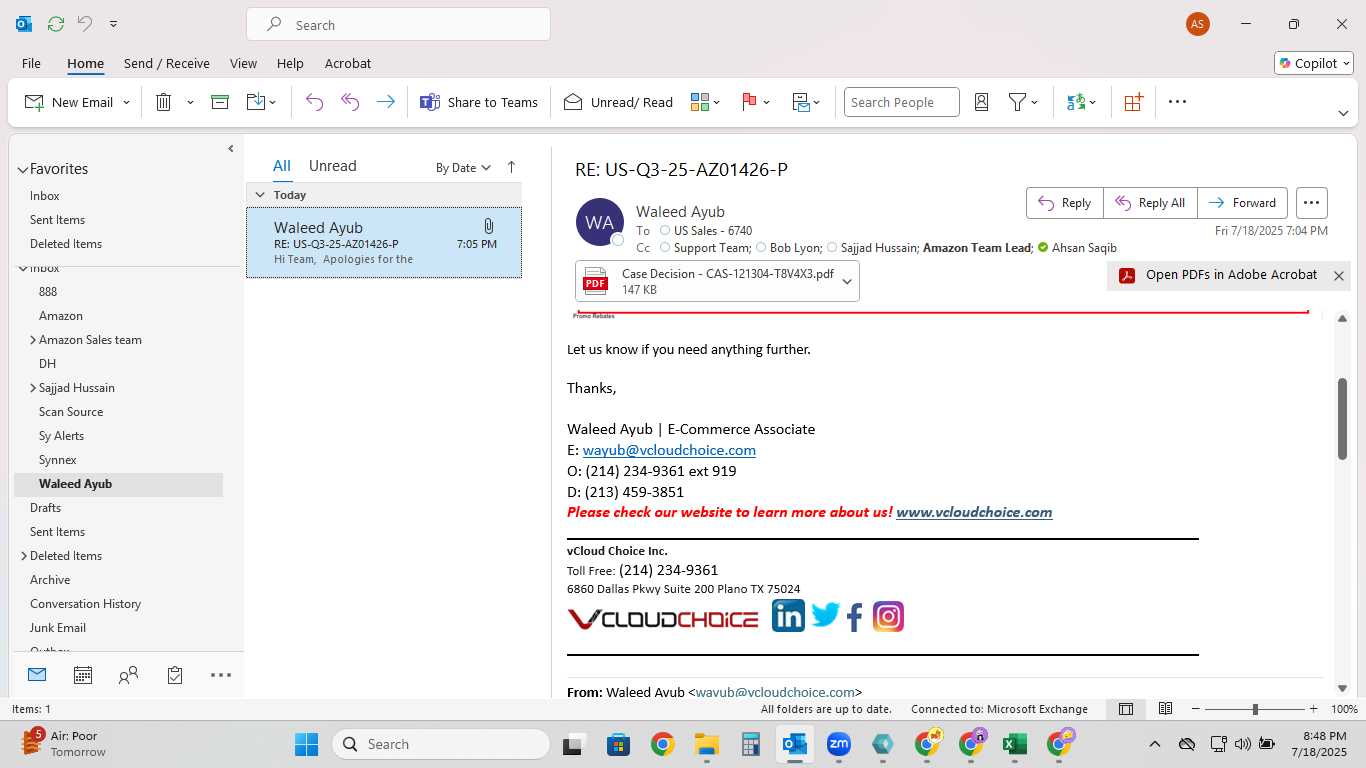
Task: Open the People contacts icon
Action: coord(128,675)
